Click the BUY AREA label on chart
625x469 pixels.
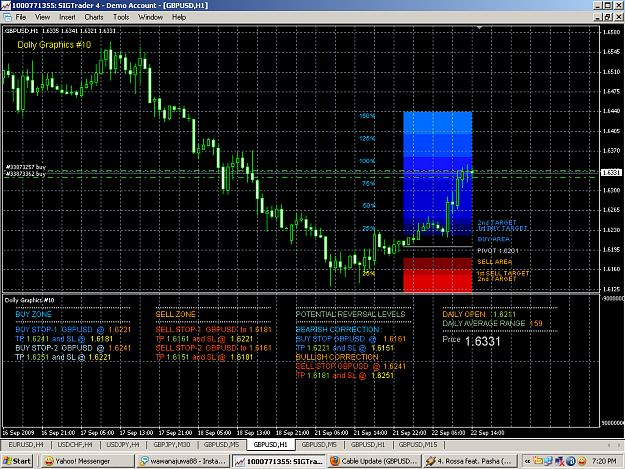[x=493, y=239]
